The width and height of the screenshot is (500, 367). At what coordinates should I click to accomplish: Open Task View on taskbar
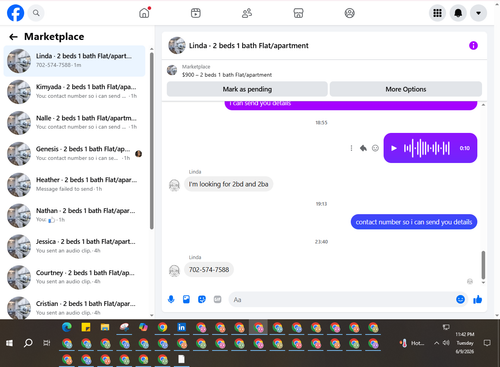pos(47,343)
